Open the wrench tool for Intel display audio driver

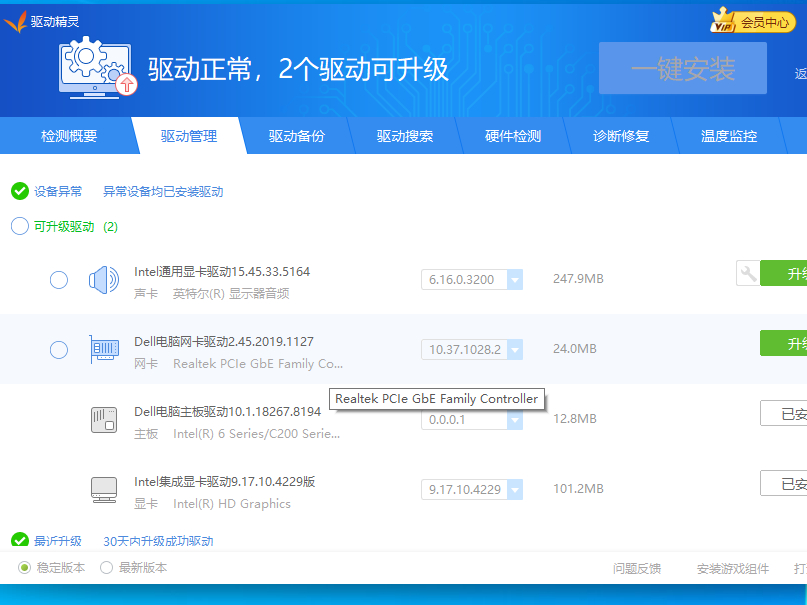[748, 273]
